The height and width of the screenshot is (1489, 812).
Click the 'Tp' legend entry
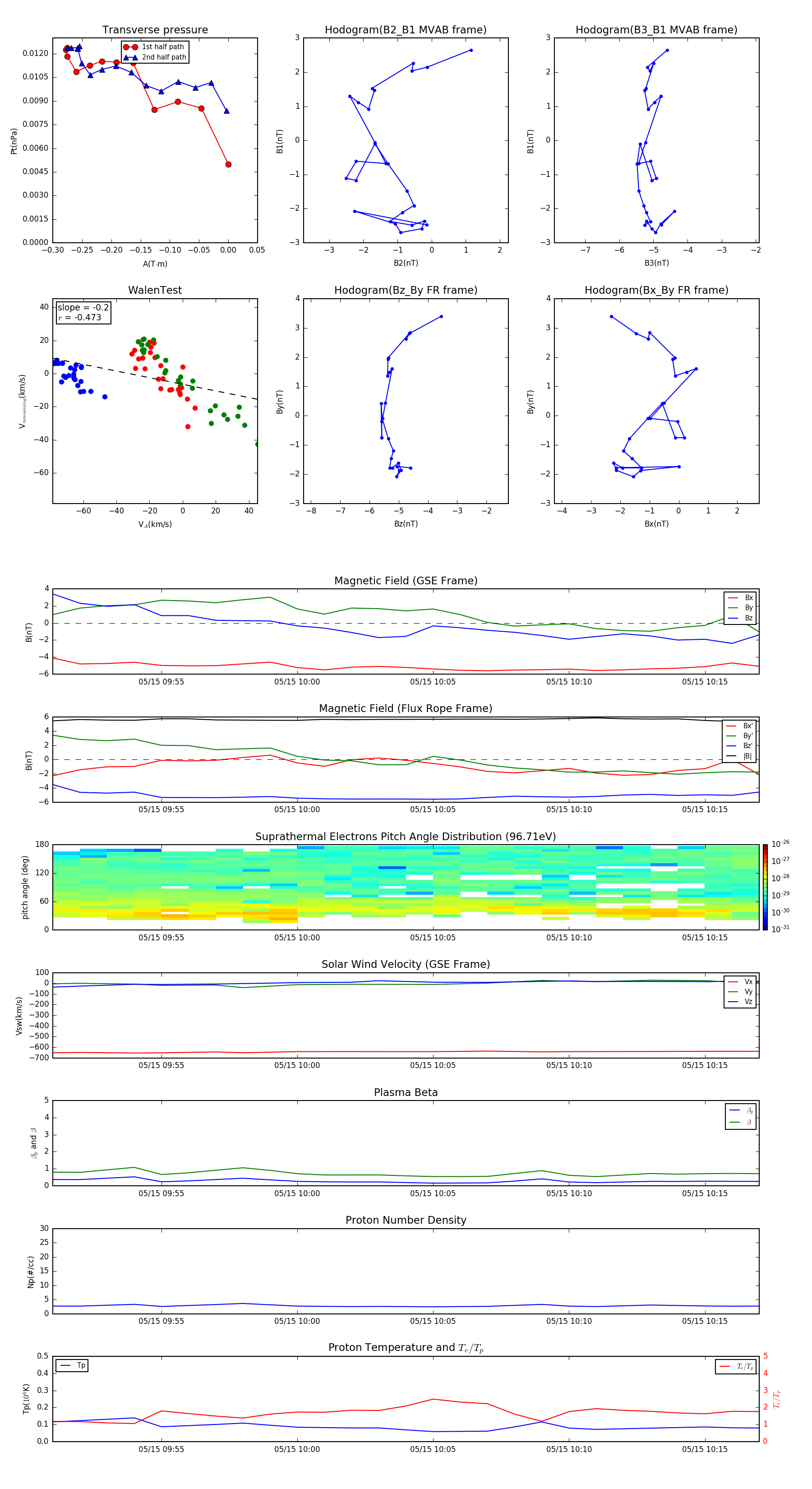point(74,1365)
